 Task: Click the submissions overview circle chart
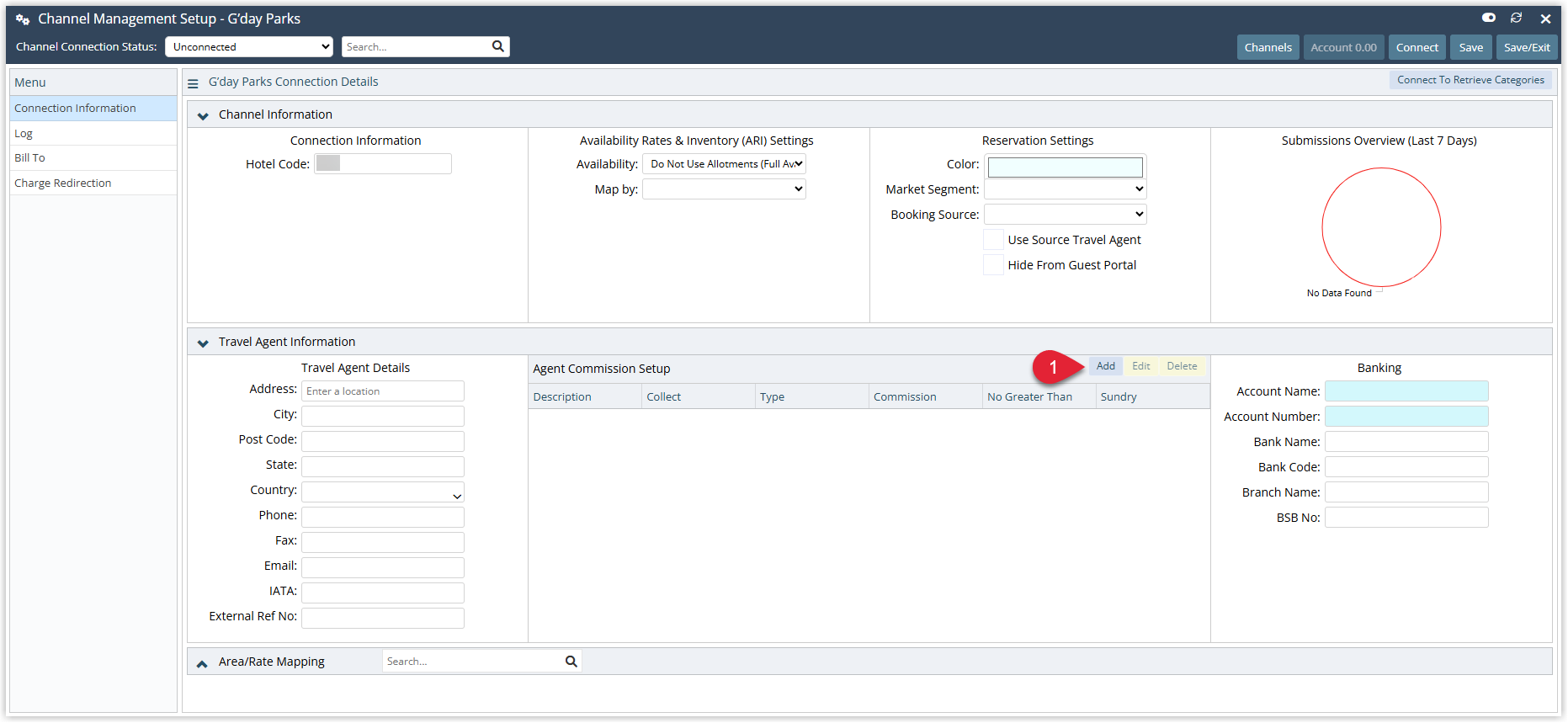1381,227
